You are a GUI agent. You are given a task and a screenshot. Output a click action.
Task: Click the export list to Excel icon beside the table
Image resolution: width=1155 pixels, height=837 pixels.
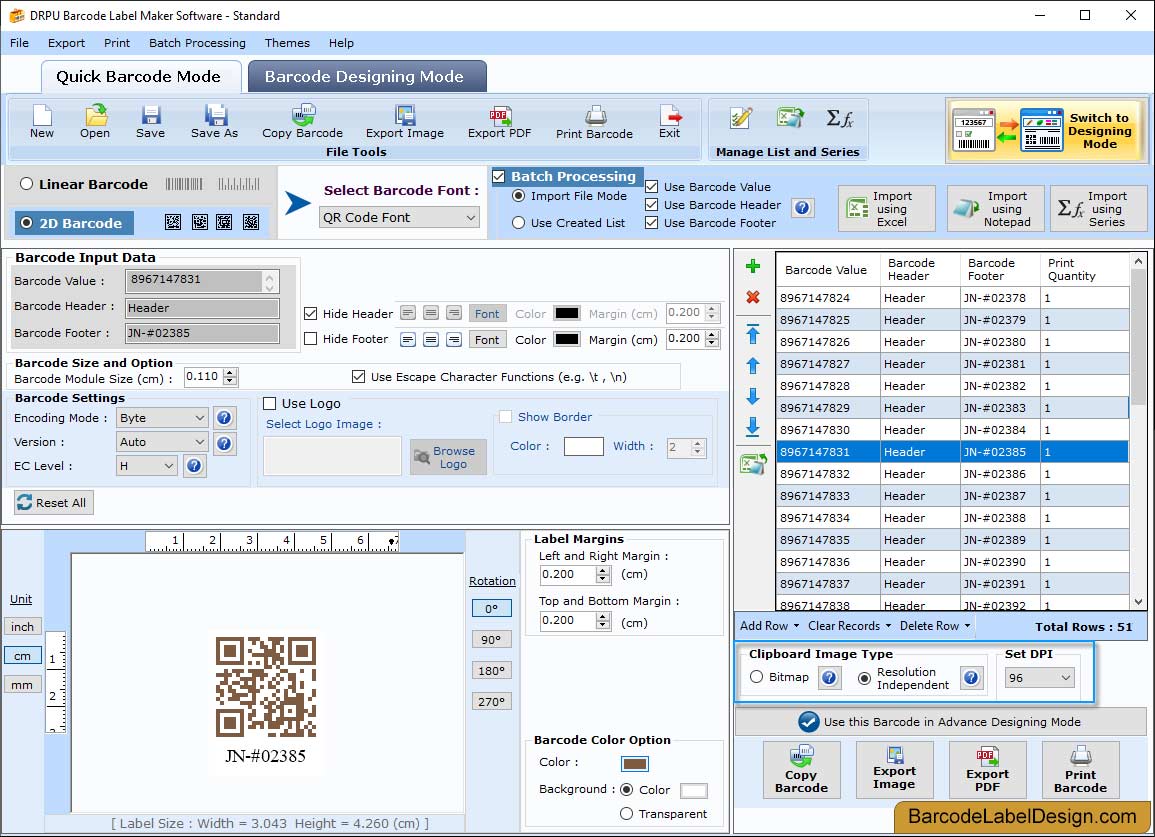tap(753, 463)
